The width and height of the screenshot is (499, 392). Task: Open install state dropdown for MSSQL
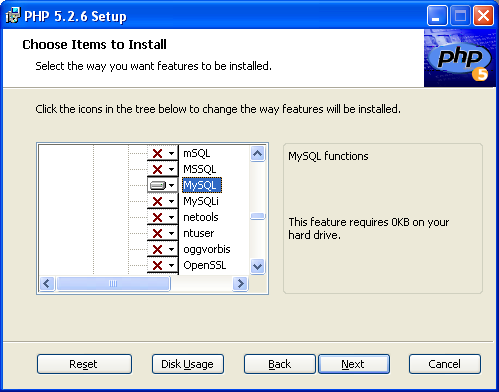click(x=163, y=169)
